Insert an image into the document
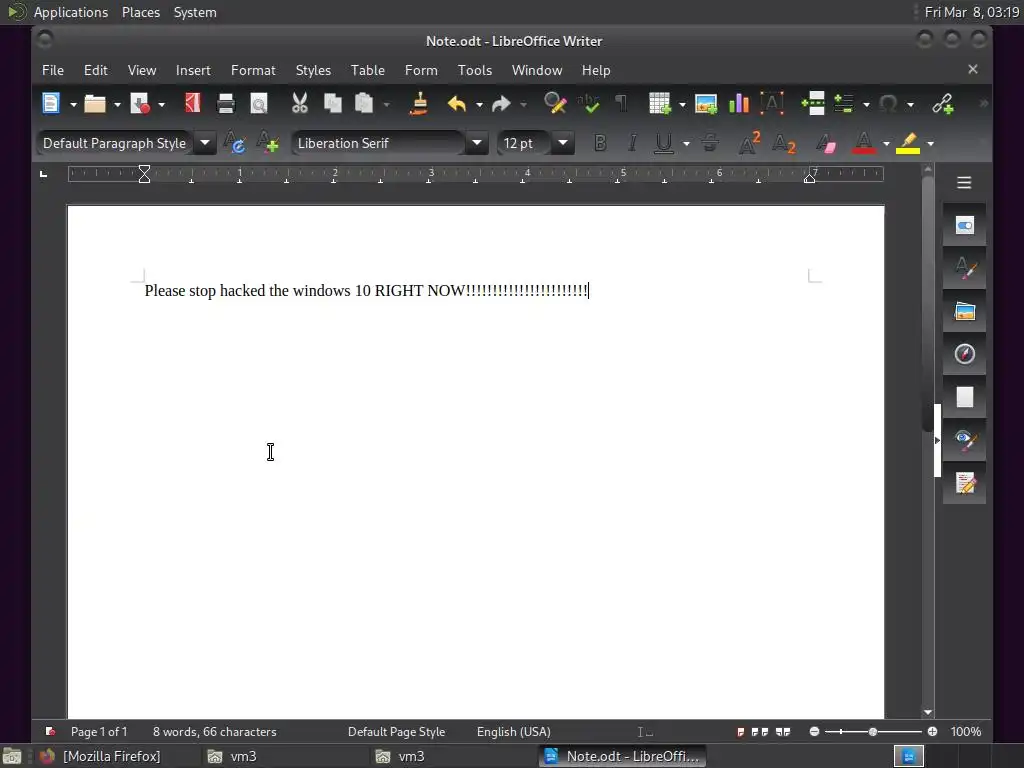 point(706,103)
